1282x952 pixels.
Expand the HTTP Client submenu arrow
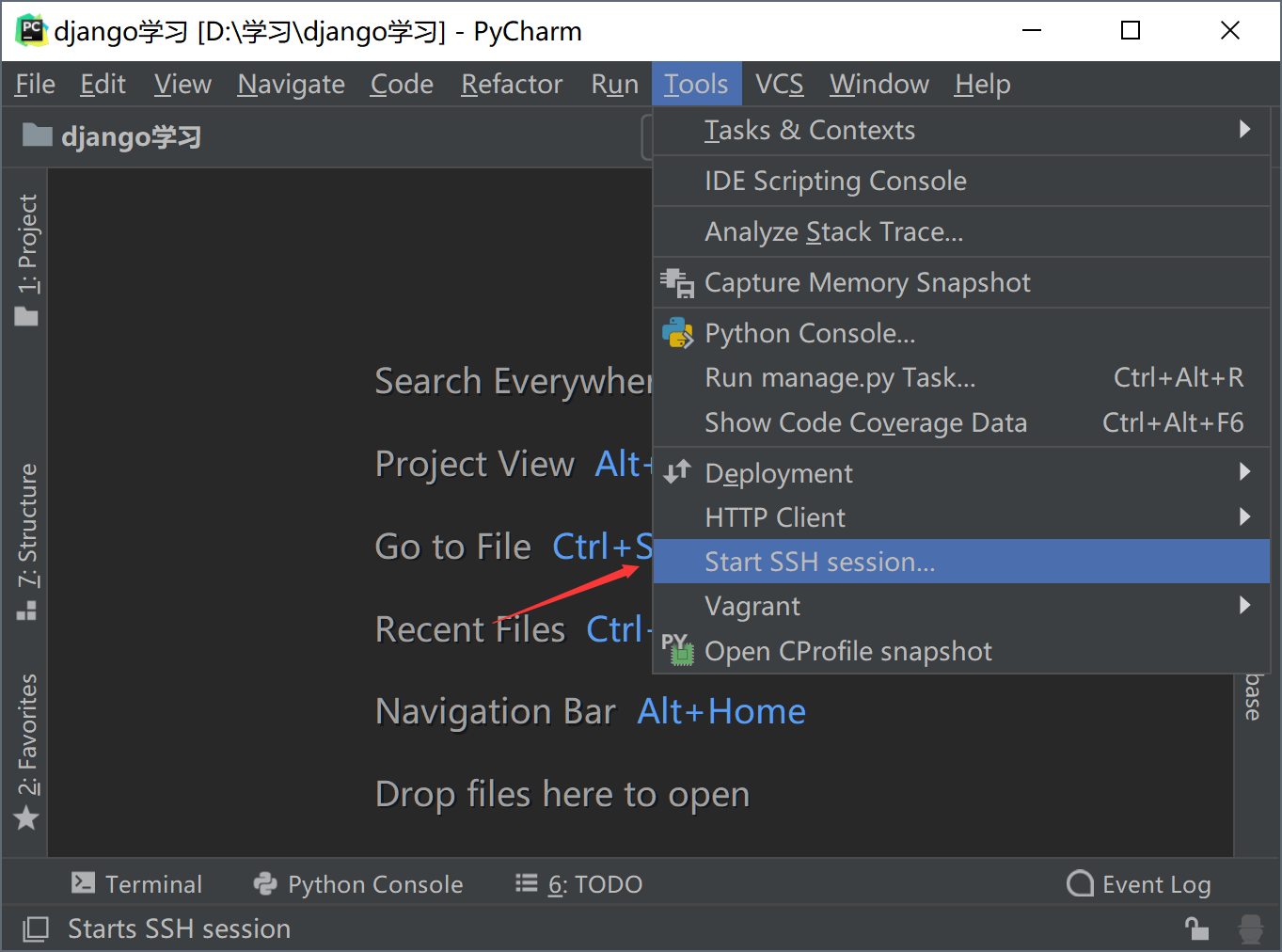click(1244, 516)
